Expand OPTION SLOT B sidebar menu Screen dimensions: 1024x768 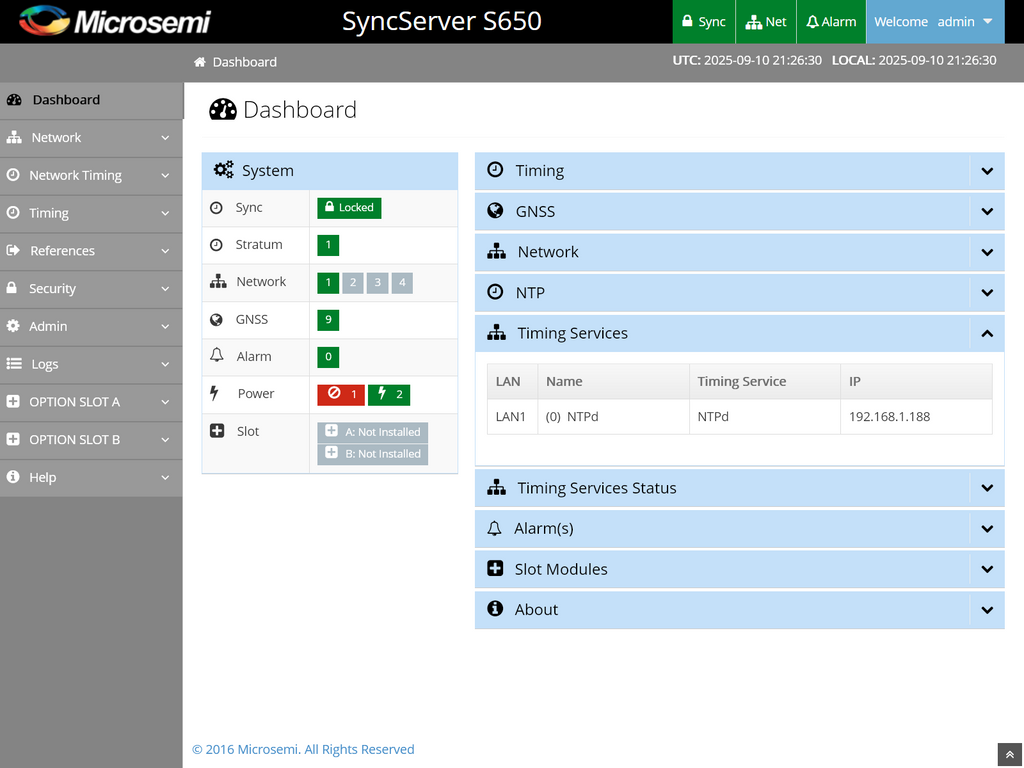pyautogui.click(x=91, y=440)
